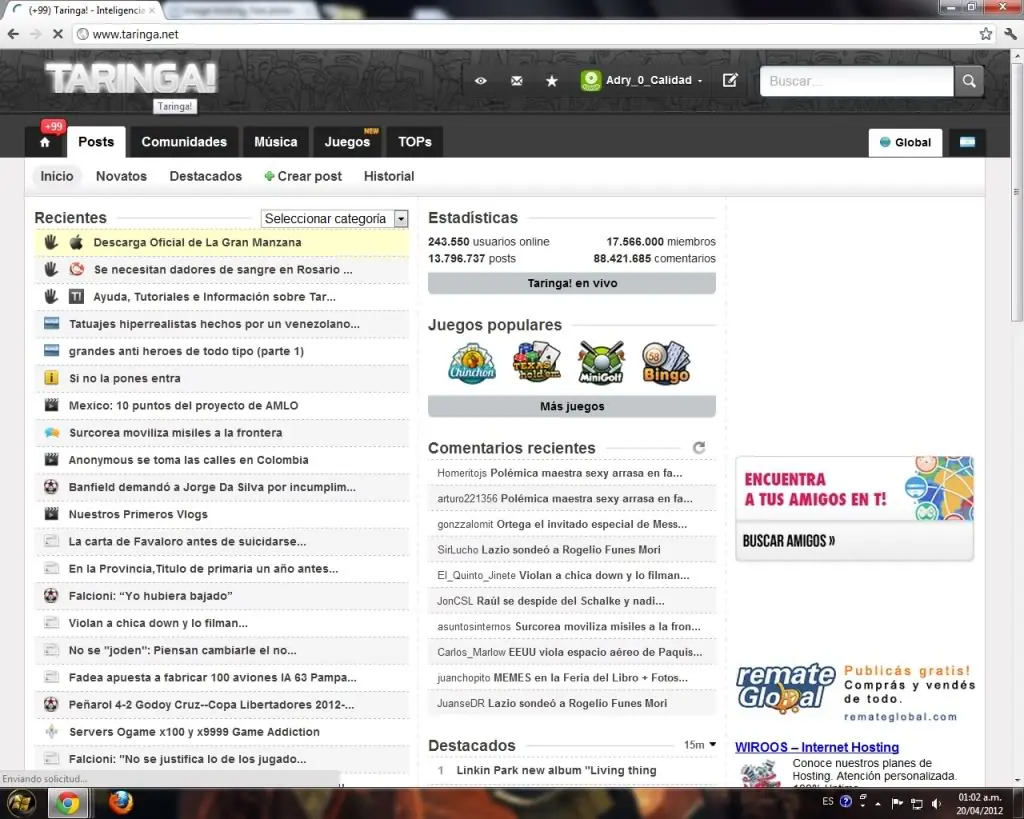Open post Descarga Oficial de La Gran Manzana
The height and width of the screenshot is (819, 1024).
pos(197,242)
